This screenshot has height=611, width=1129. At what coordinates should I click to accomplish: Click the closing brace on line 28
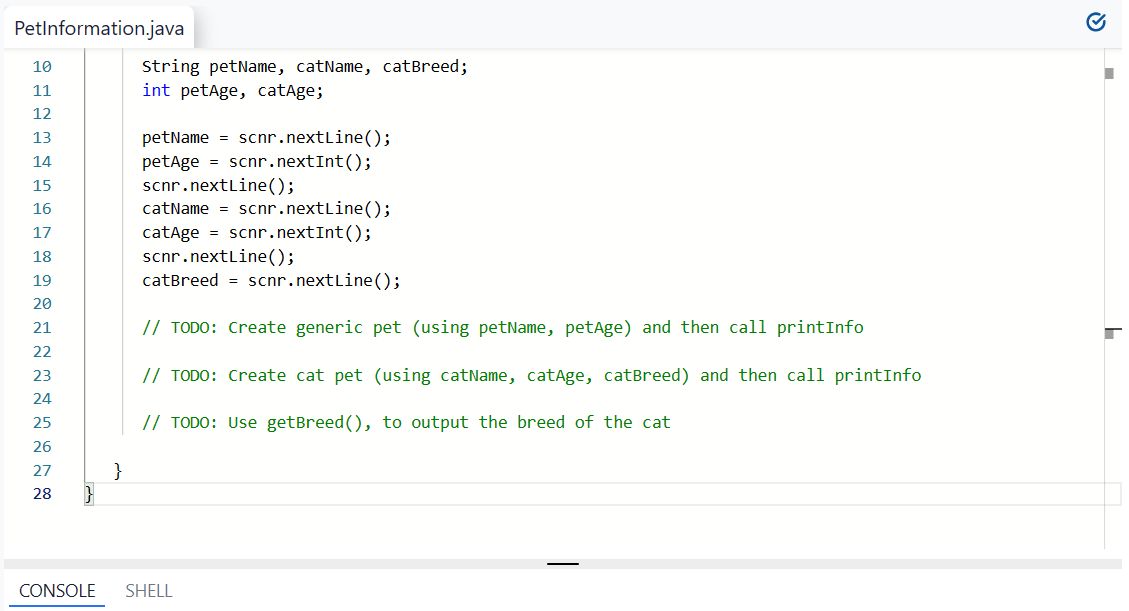click(89, 493)
